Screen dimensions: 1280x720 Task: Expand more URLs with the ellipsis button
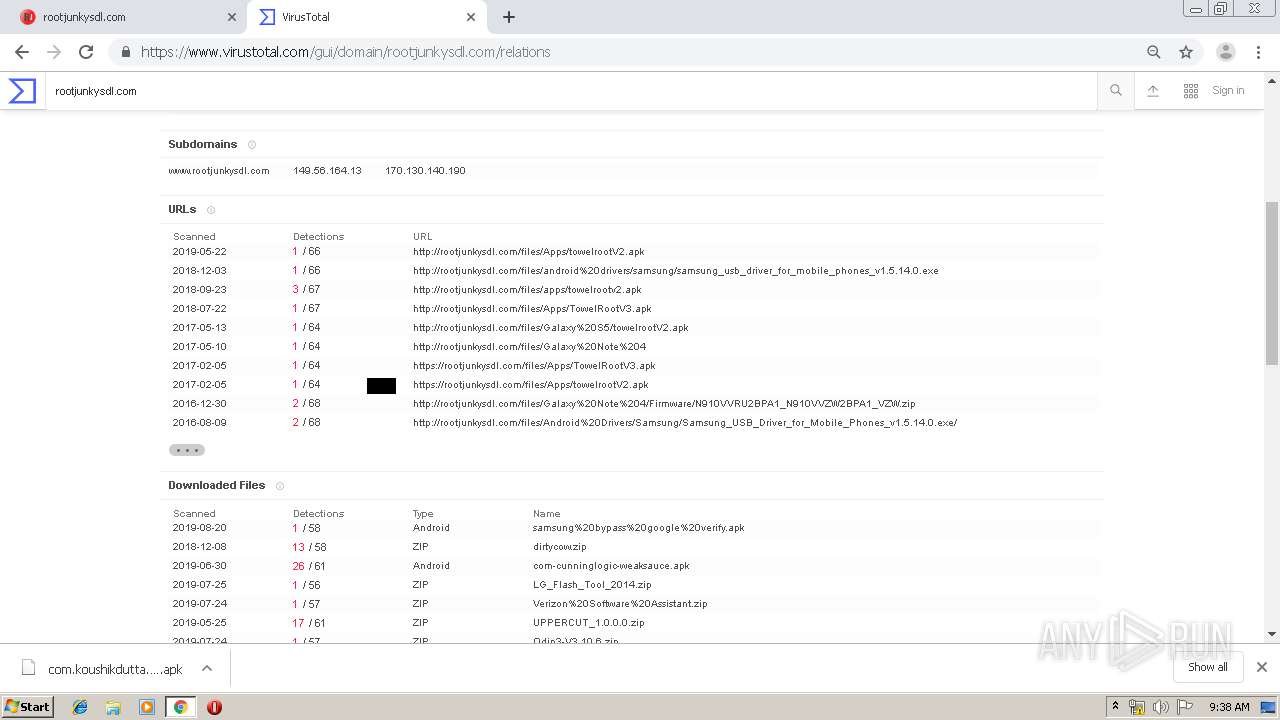point(187,450)
